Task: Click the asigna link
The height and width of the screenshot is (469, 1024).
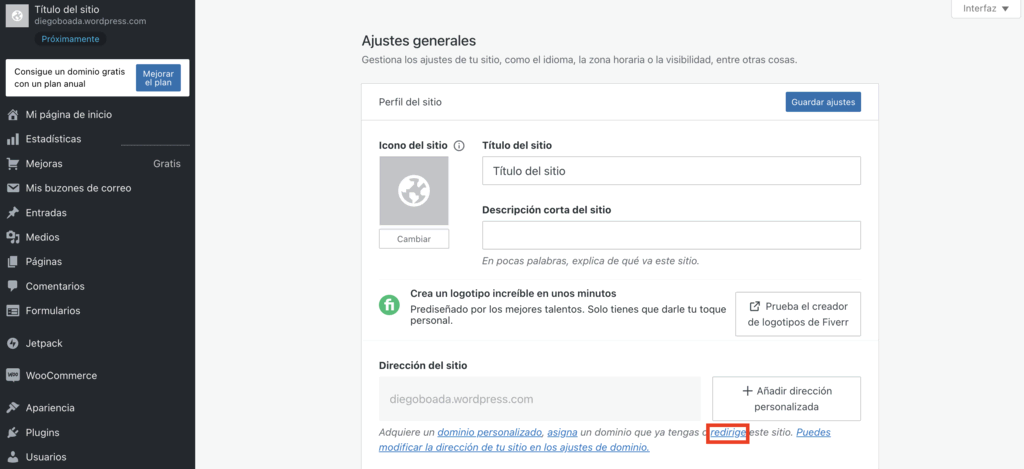Action: pos(562,432)
